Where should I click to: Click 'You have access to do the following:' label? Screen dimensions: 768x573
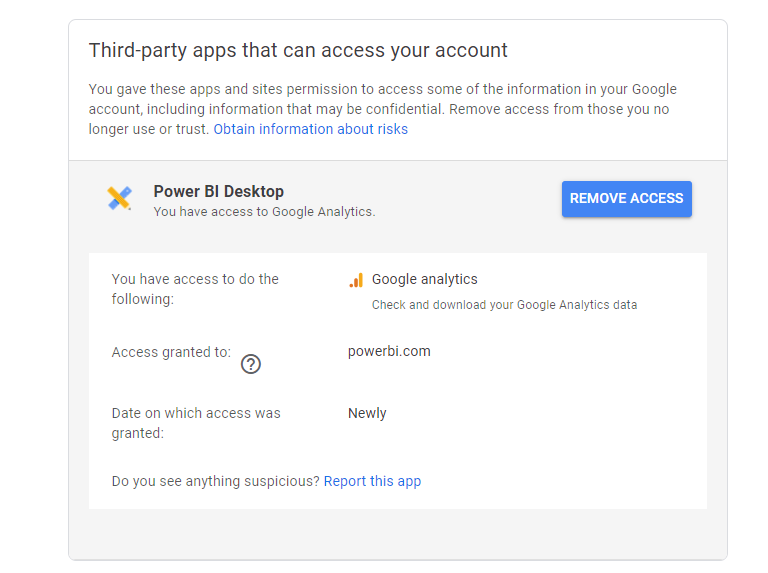(195, 289)
